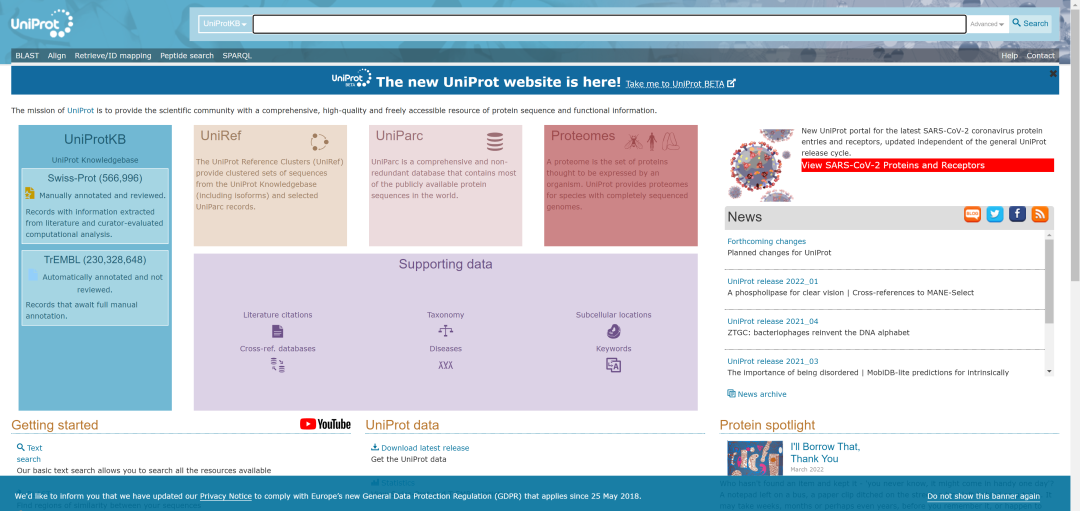This screenshot has width=1080, height=511.
Task: Click the main search input field
Action: click(609, 24)
